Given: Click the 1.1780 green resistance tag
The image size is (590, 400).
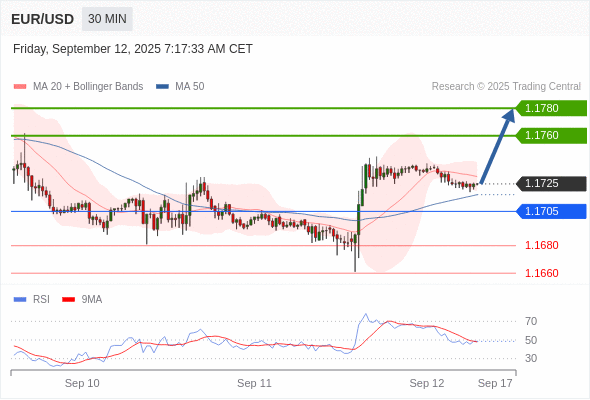Looking at the screenshot, I should [x=551, y=108].
